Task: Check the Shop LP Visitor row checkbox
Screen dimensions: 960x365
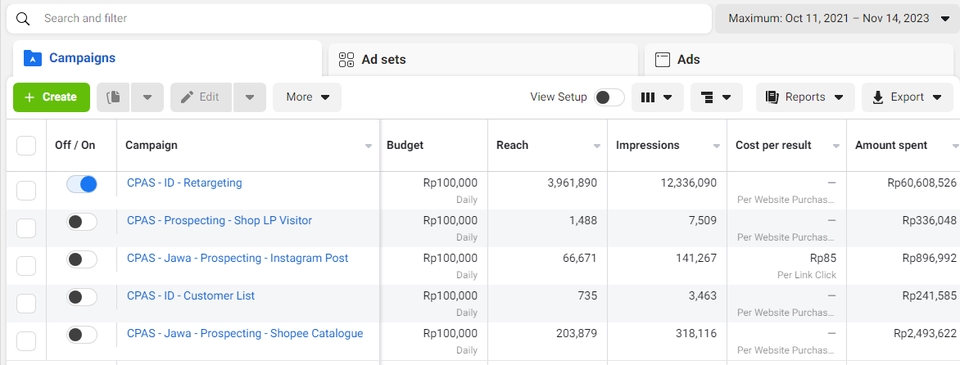Action: click(26, 228)
